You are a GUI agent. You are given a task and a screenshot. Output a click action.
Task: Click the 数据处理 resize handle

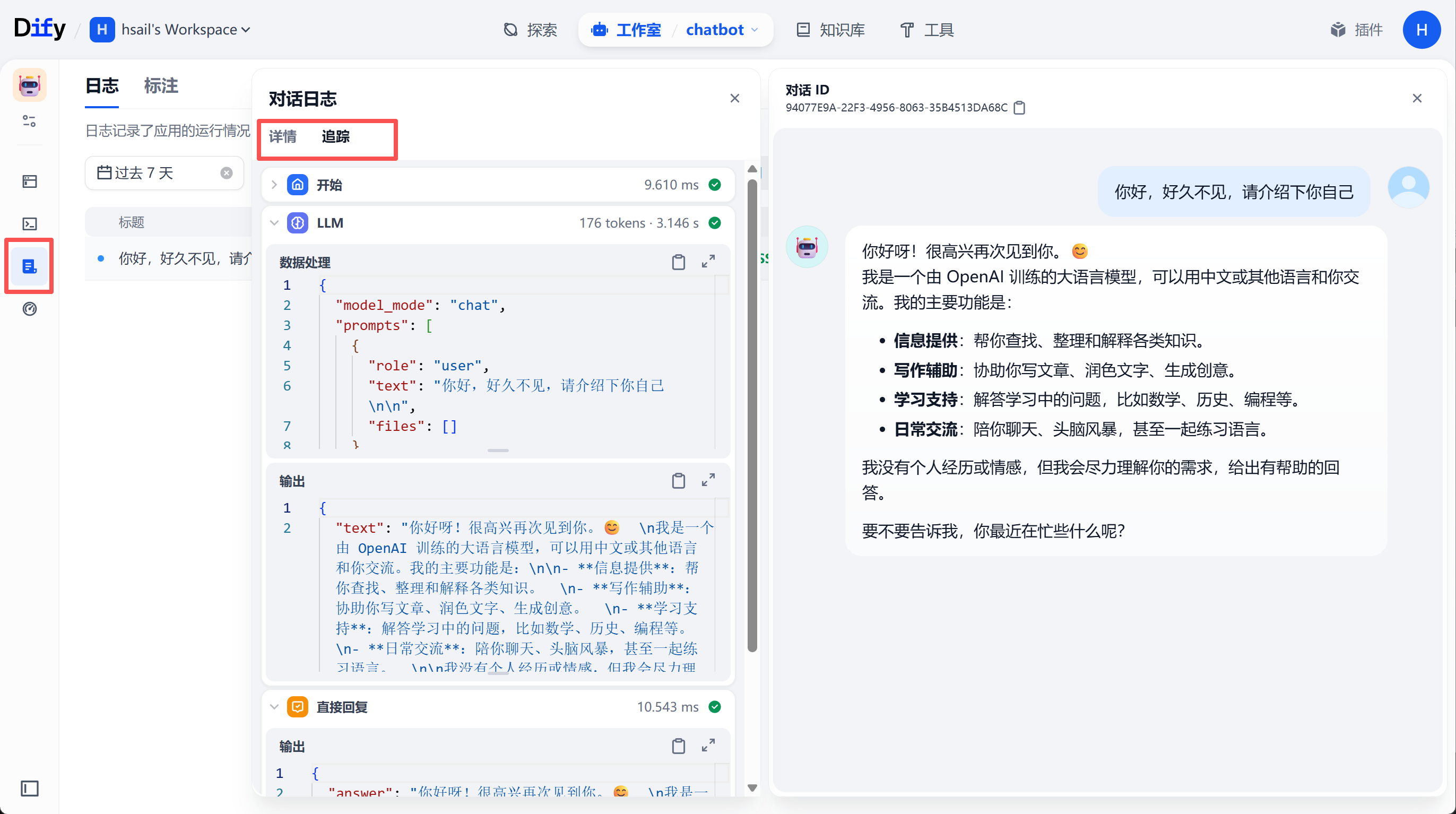click(x=498, y=450)
